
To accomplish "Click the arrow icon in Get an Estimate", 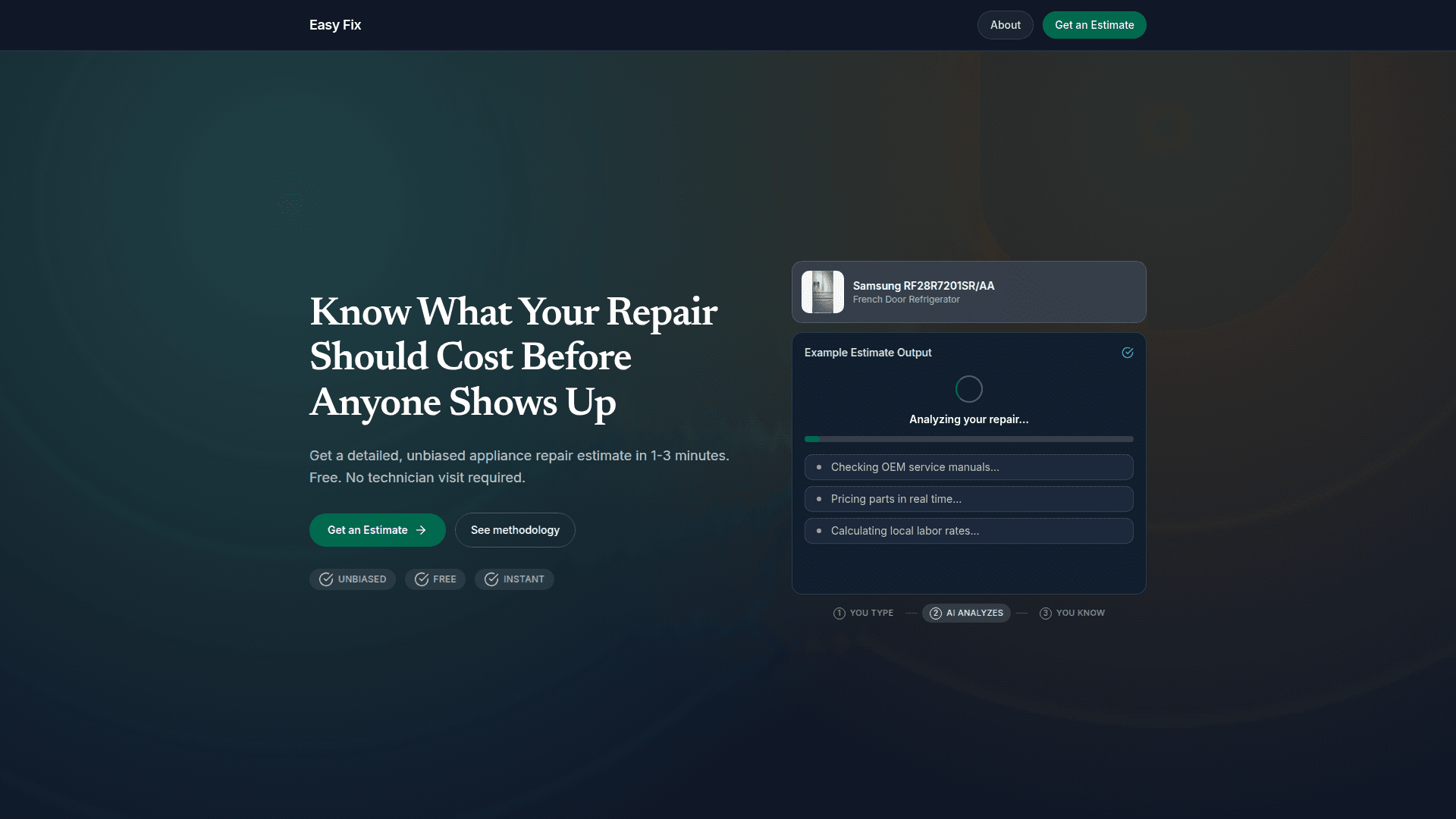I will pos(421,530).
